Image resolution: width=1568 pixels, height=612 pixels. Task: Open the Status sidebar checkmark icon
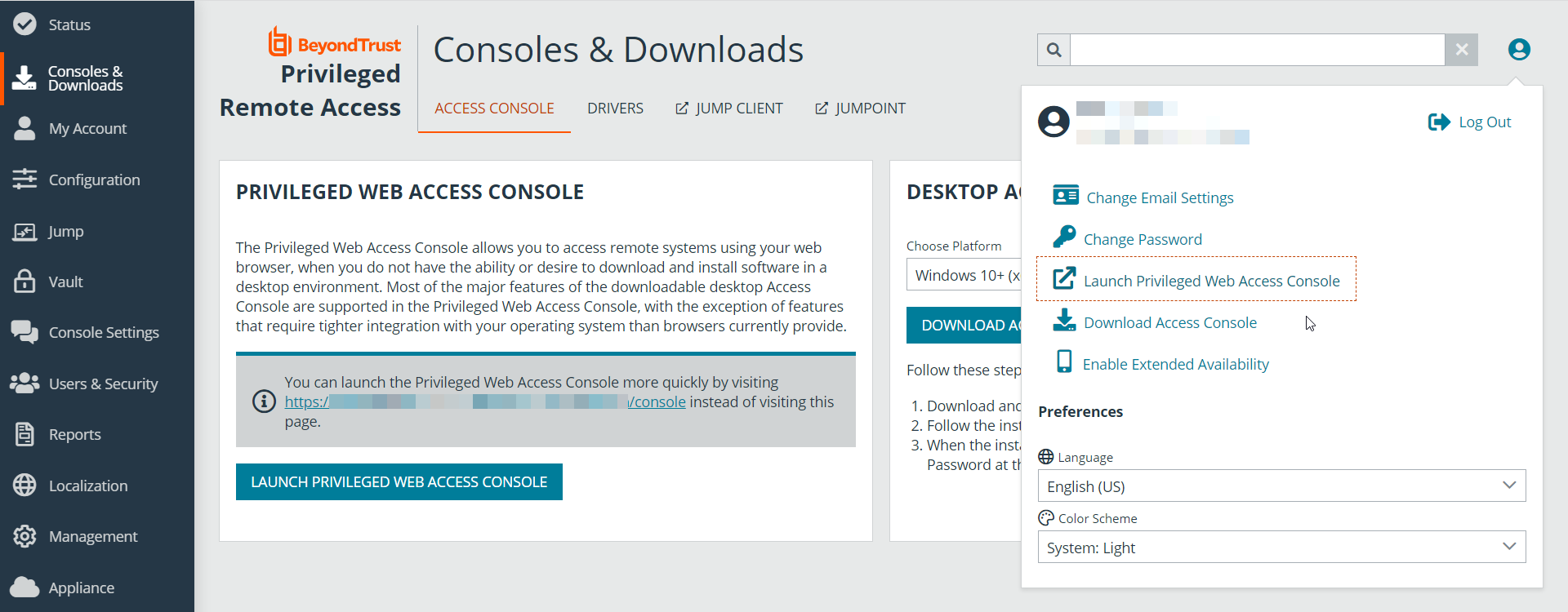coord(24,24)
